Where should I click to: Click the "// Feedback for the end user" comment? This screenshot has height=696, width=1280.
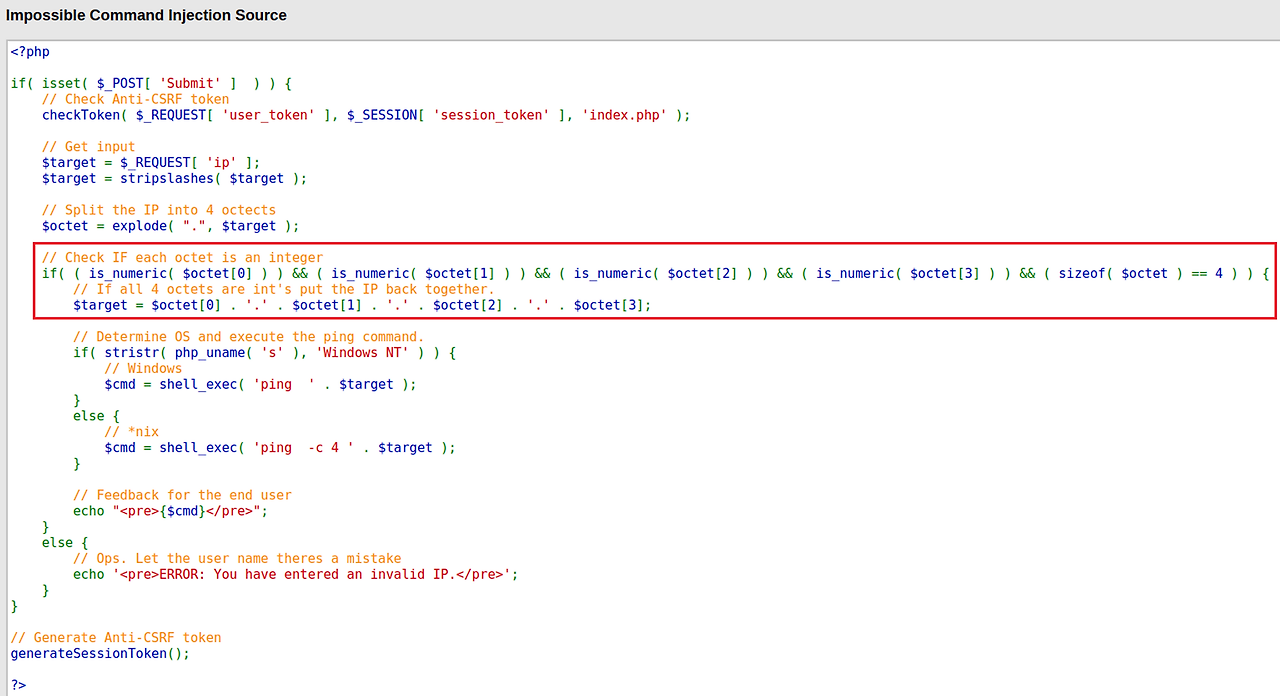point(183,495)
